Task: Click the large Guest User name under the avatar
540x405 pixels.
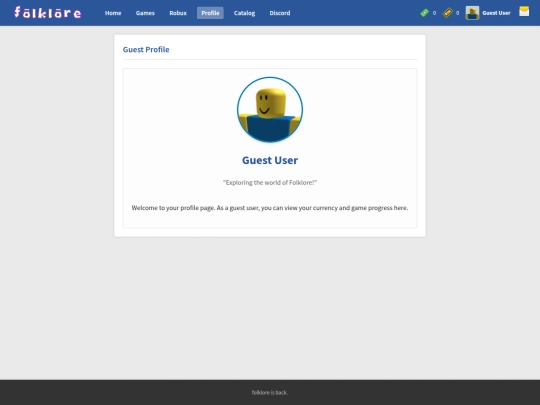Action: click(270, 160)
